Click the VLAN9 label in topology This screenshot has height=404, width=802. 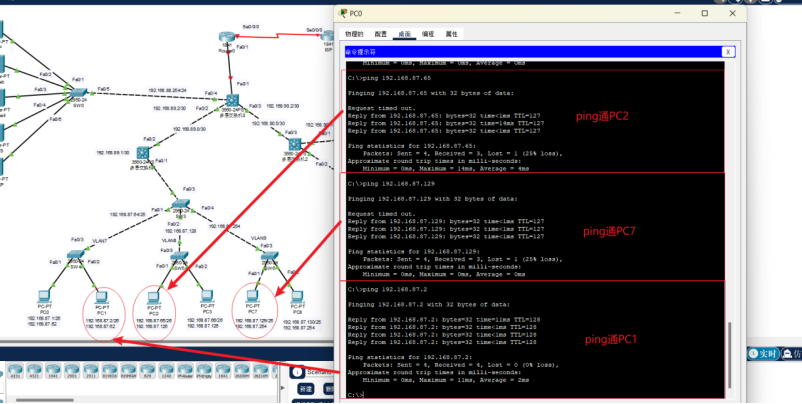pos(259,238)
